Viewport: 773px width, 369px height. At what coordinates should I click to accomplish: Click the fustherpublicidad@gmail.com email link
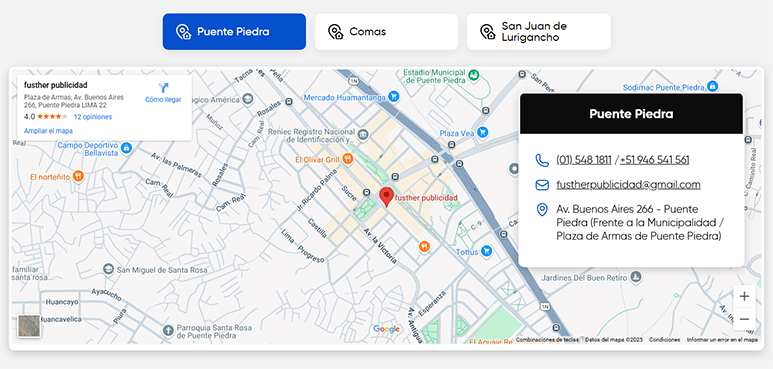pyautogui.click(x=628, y=185)
